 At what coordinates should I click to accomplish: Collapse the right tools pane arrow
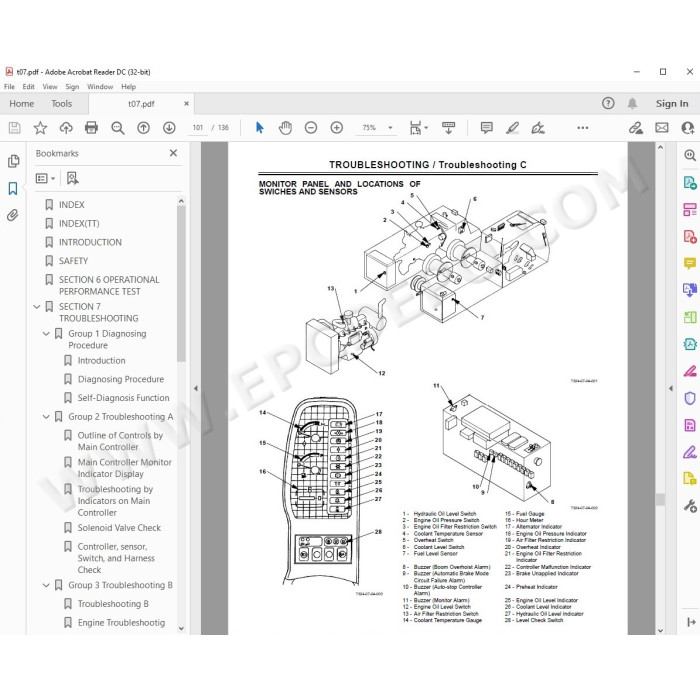coord(671,388)
